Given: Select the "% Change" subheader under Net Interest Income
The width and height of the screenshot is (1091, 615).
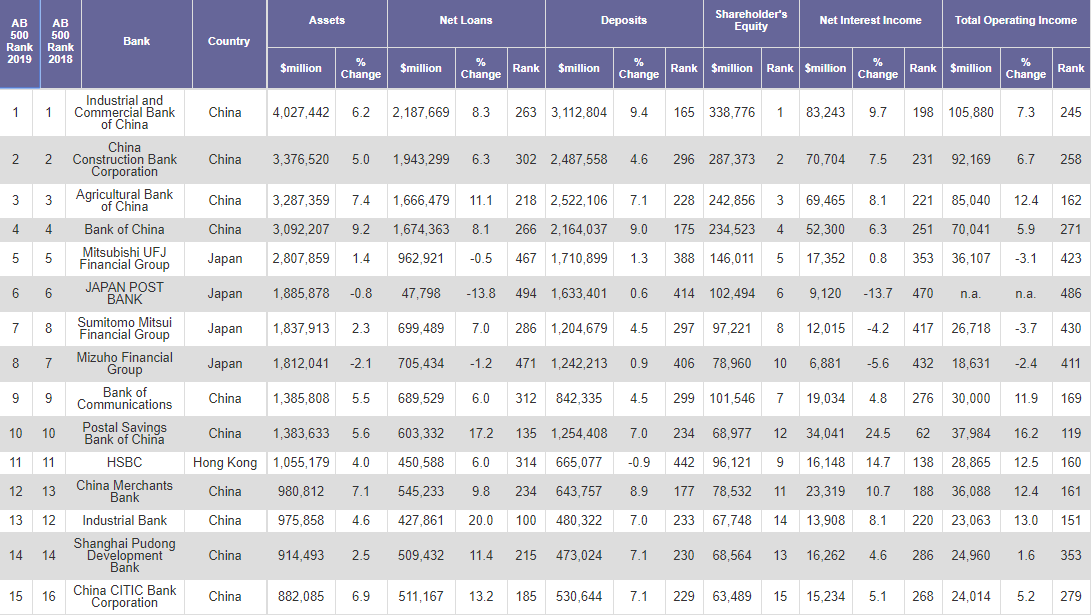Looking at the screenshot, I should [x=878, y=68].
